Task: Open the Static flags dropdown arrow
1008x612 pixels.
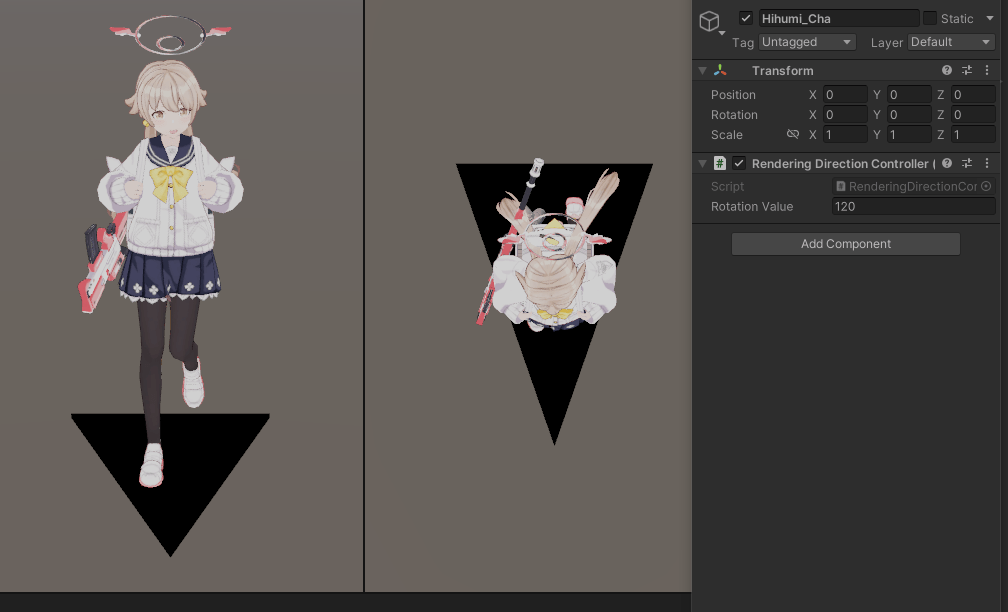Action: pos(990,18)
